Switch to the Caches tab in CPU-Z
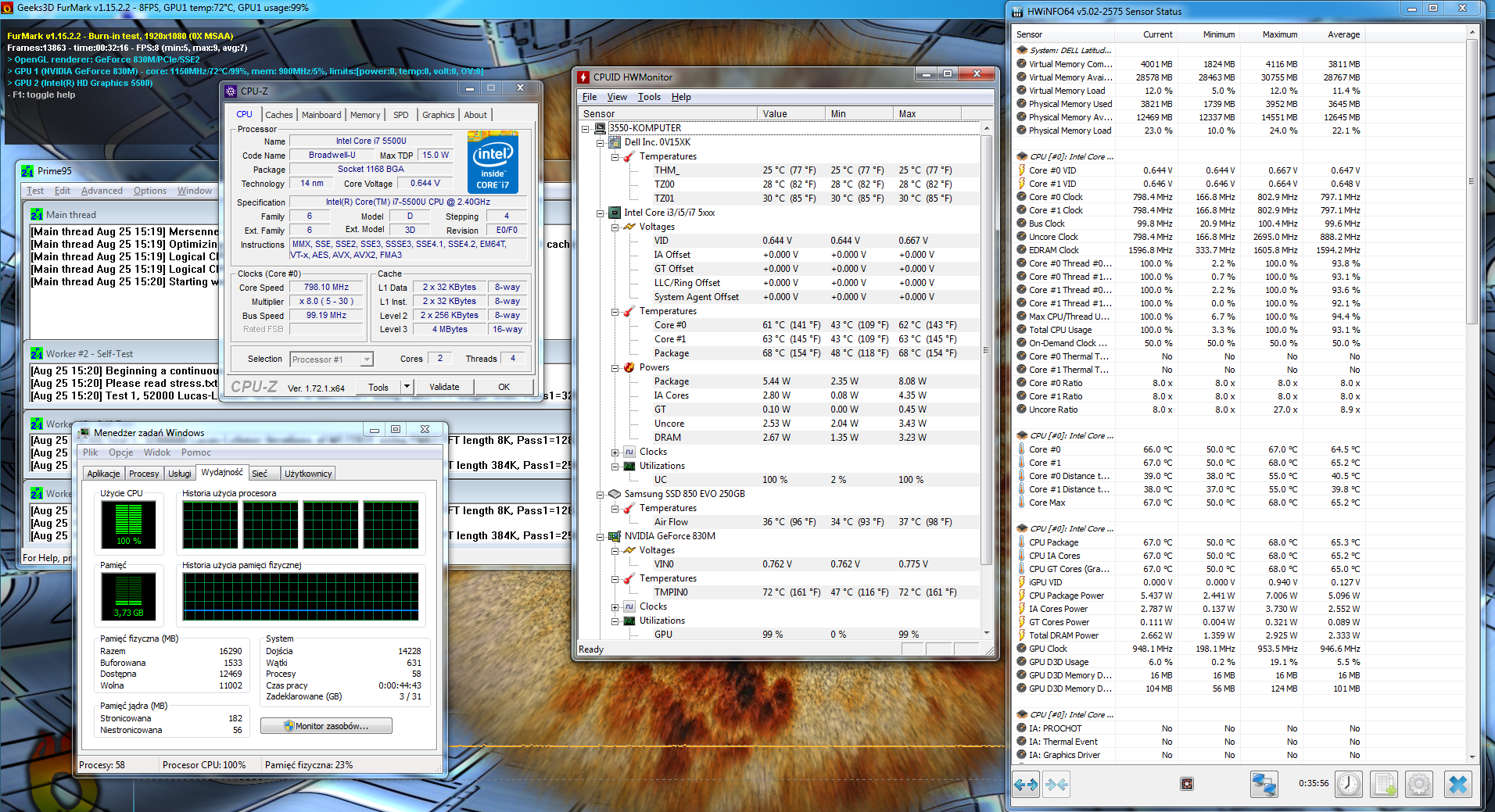1495x812 pixels. pyautogui.click(x=278, y=115)
